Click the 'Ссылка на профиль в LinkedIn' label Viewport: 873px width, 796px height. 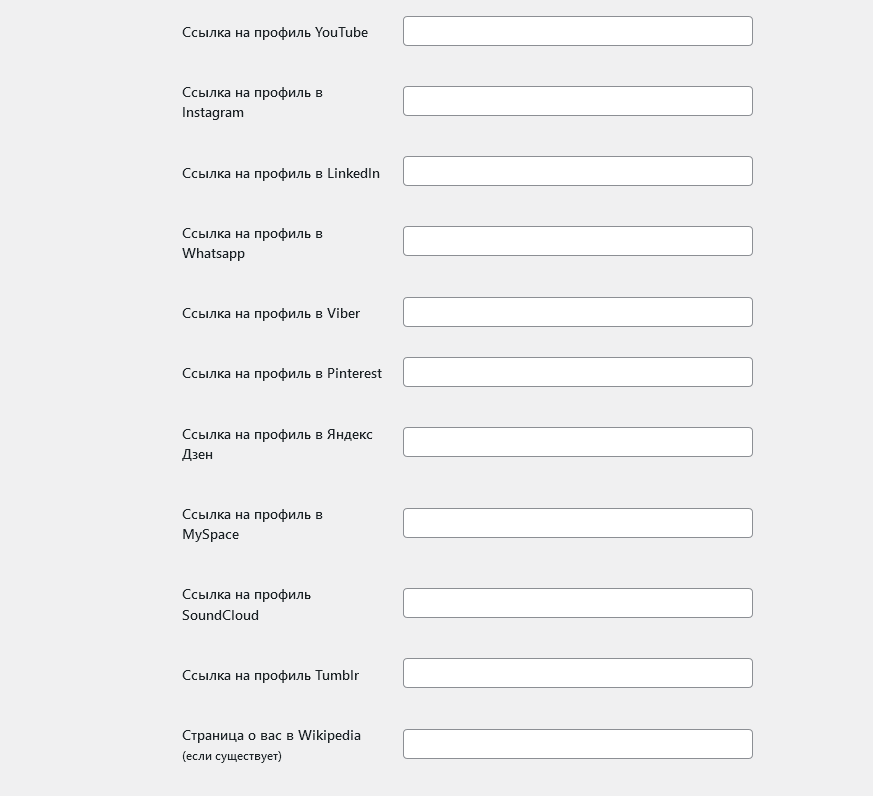pyautogui.click(x=281, y=173)
